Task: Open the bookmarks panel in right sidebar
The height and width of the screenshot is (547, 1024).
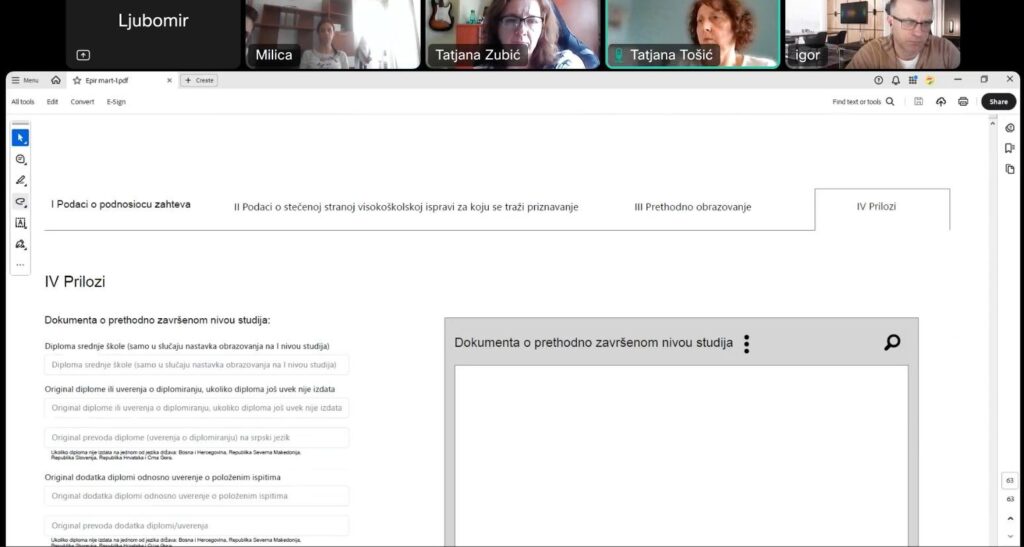Action: click(x=1010, y=148)
